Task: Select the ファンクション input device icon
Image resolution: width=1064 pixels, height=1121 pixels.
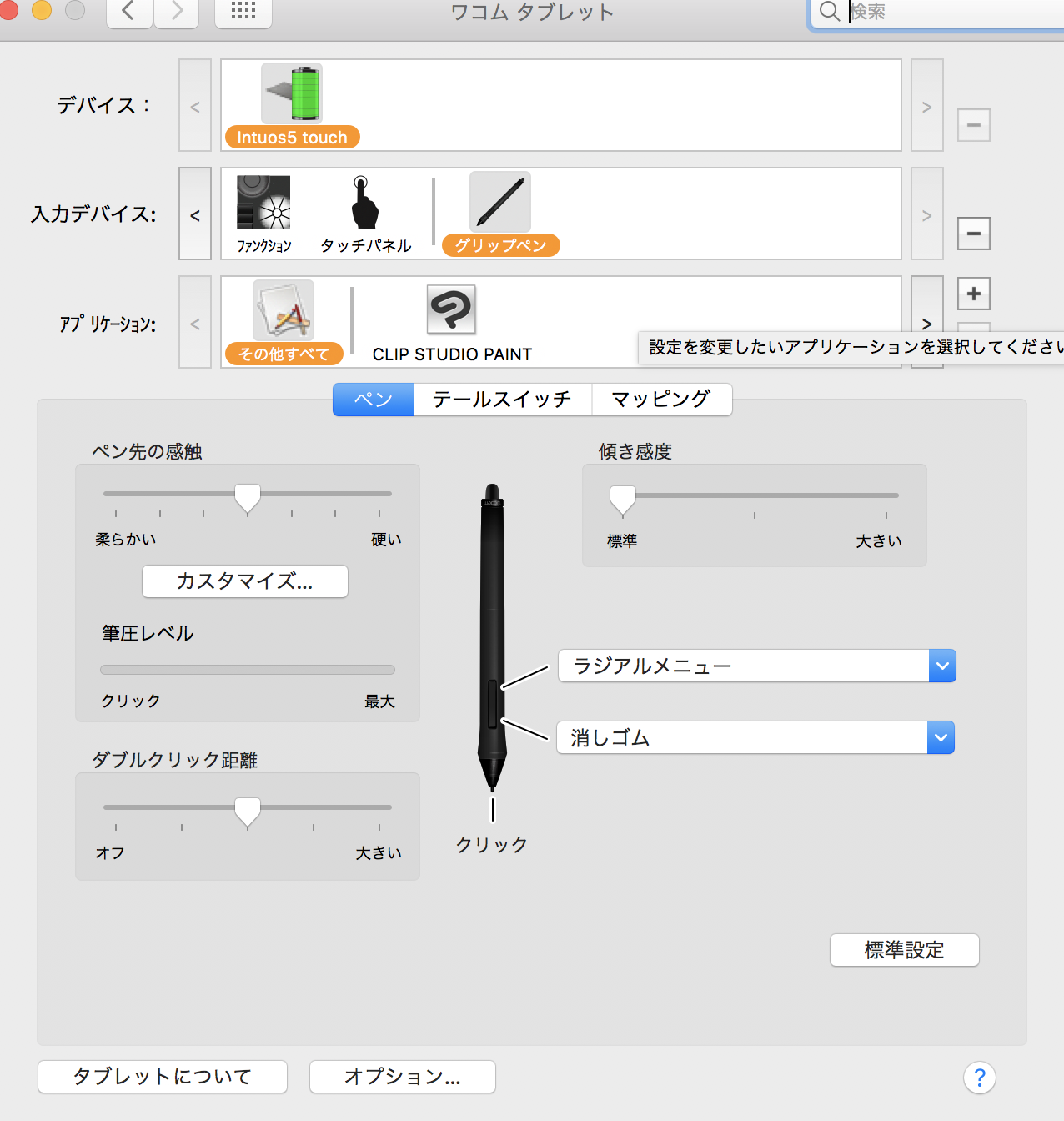Action: pyautogui.click(x=263, y=203)
